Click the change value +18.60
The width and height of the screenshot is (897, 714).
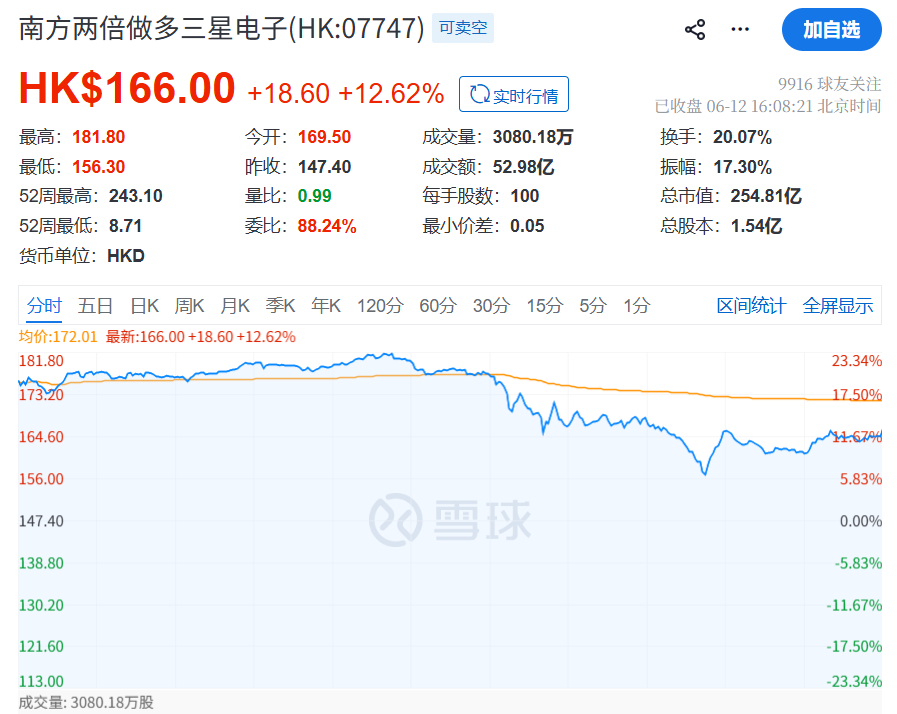coord(288,93)
